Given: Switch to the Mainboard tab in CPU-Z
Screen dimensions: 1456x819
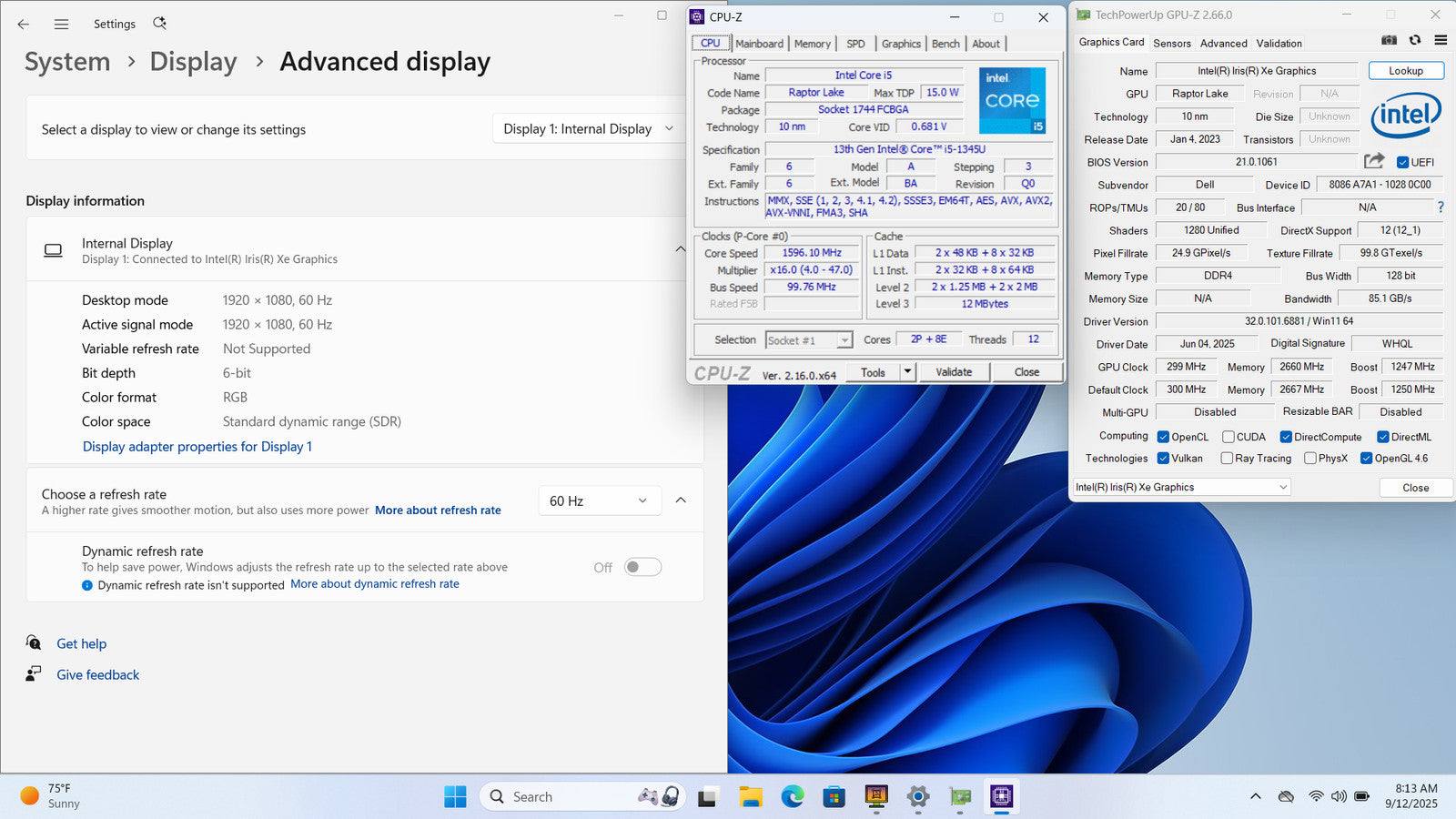Looking at the screenshot, I should (x=759, y=44).
